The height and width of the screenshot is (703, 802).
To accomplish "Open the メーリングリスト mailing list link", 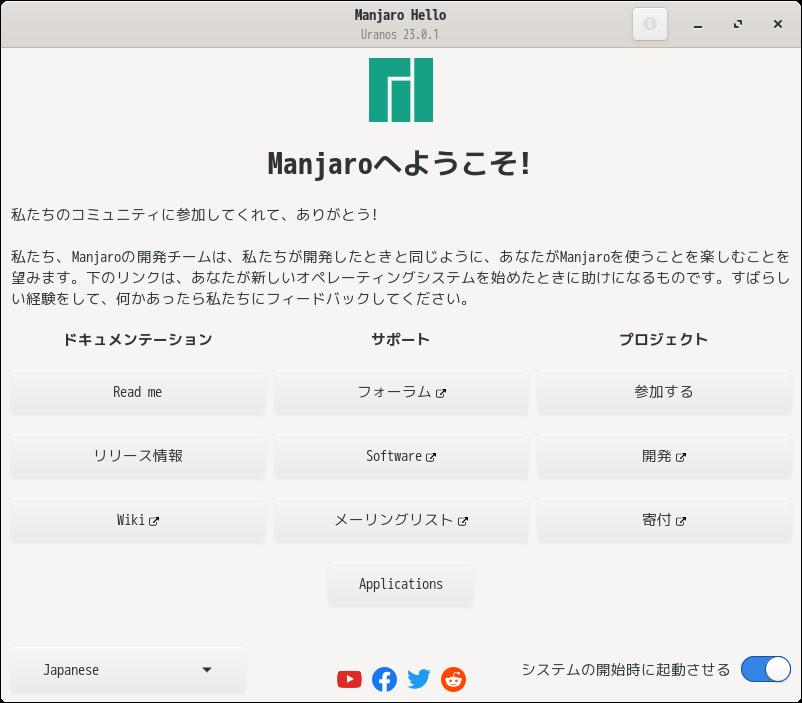I will click(x=401, y=520).
